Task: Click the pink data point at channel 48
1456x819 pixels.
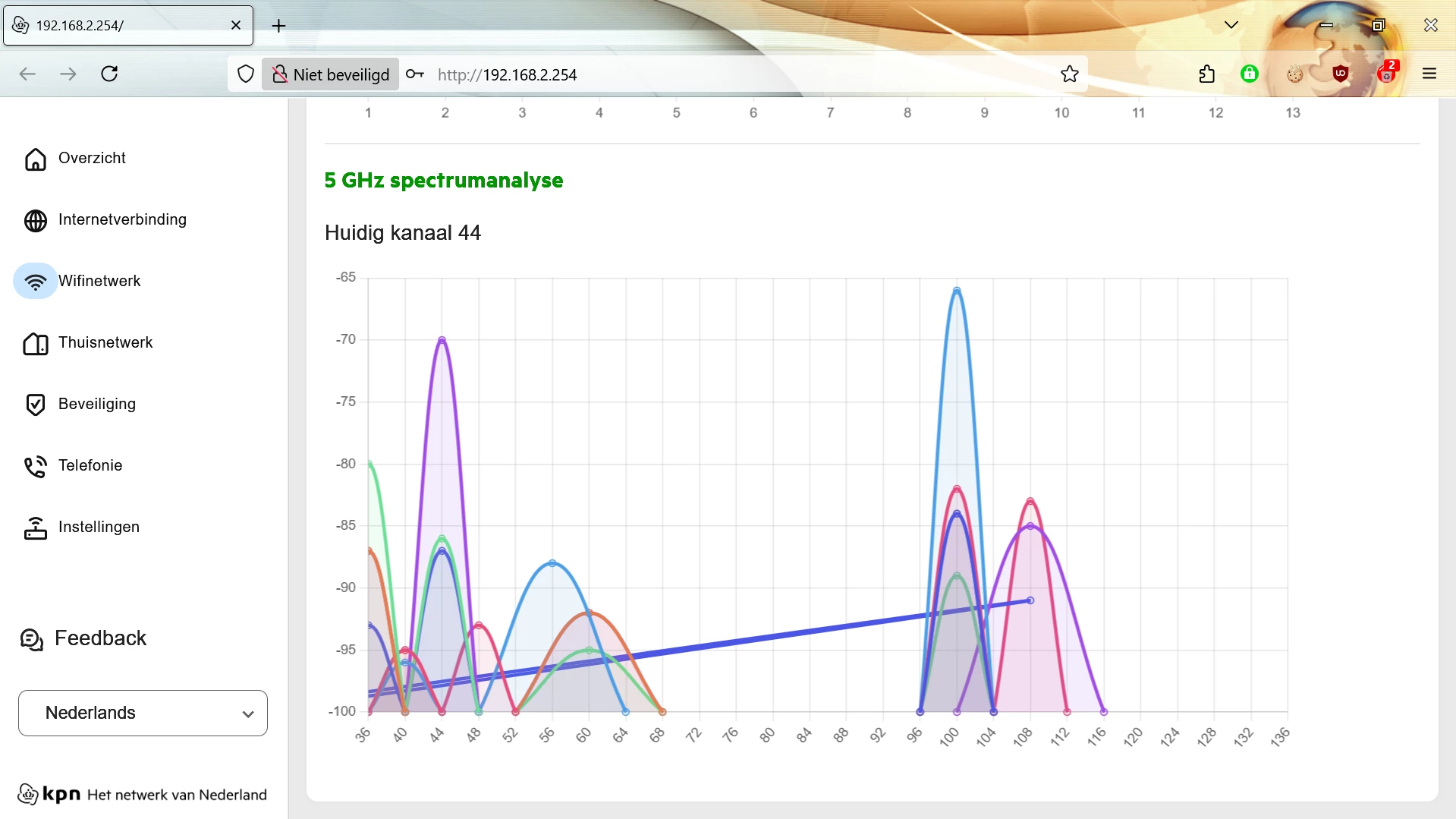Action: pos(479,625)
